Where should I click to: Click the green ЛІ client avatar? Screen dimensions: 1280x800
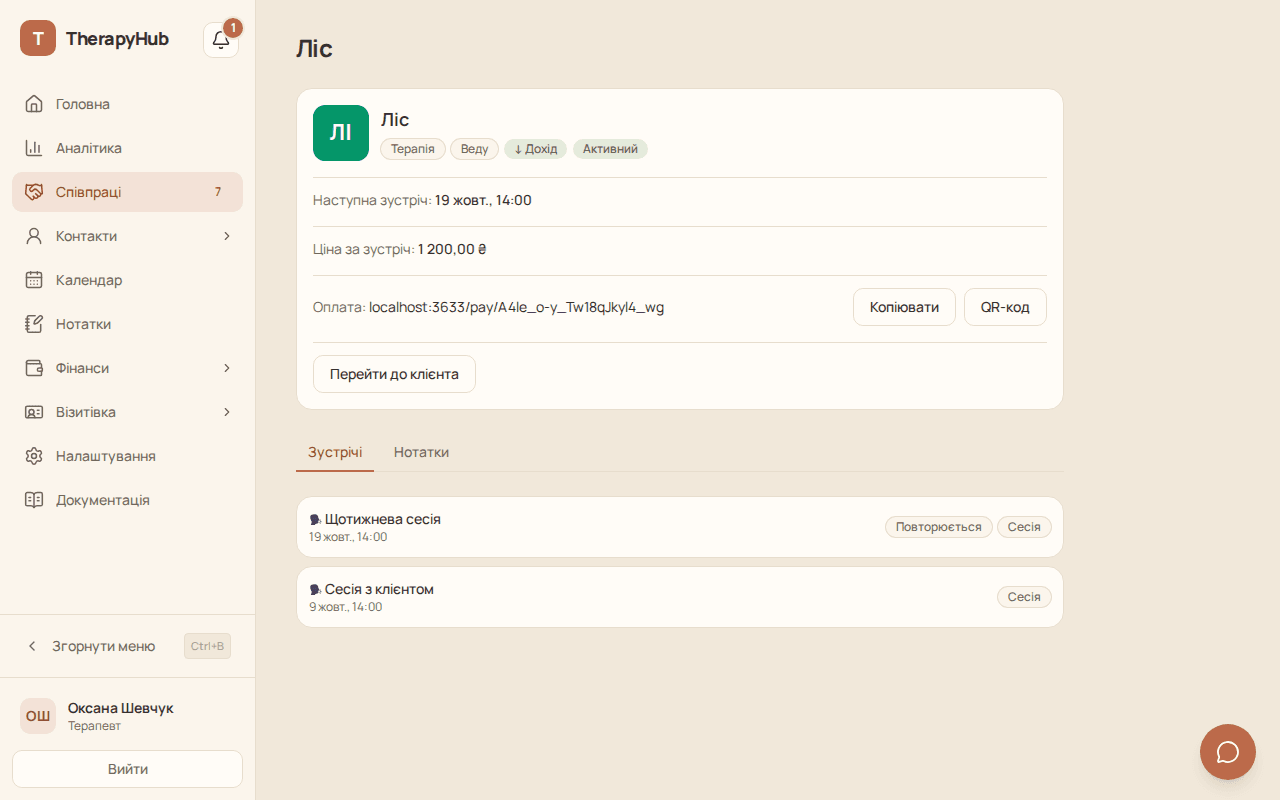click(341, 133)
